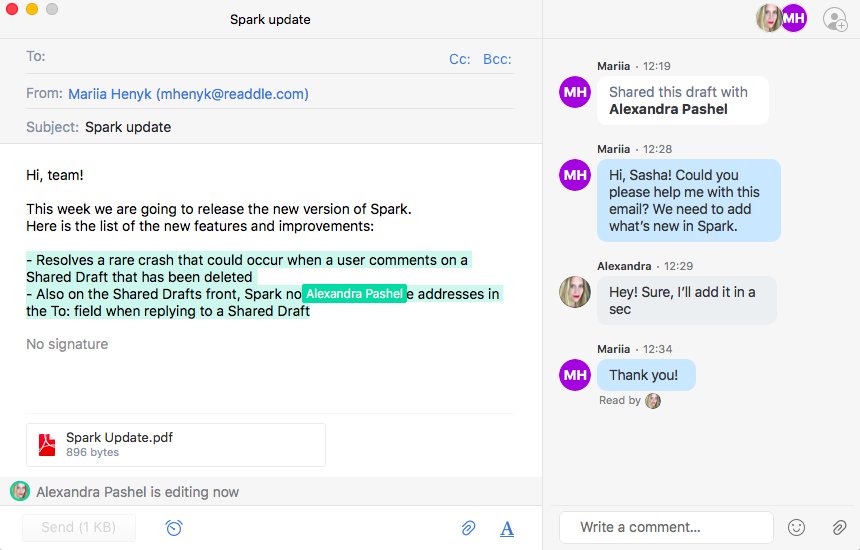860x550 pixels.
Task: Click the add collaborator icon
Action: [x=835, y=19]
